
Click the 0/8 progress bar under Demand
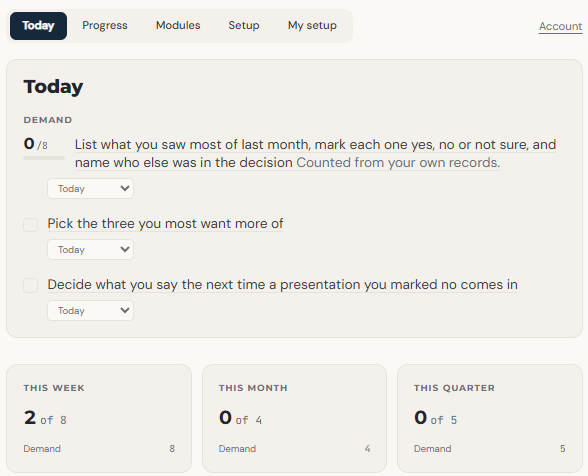(44, 158)
